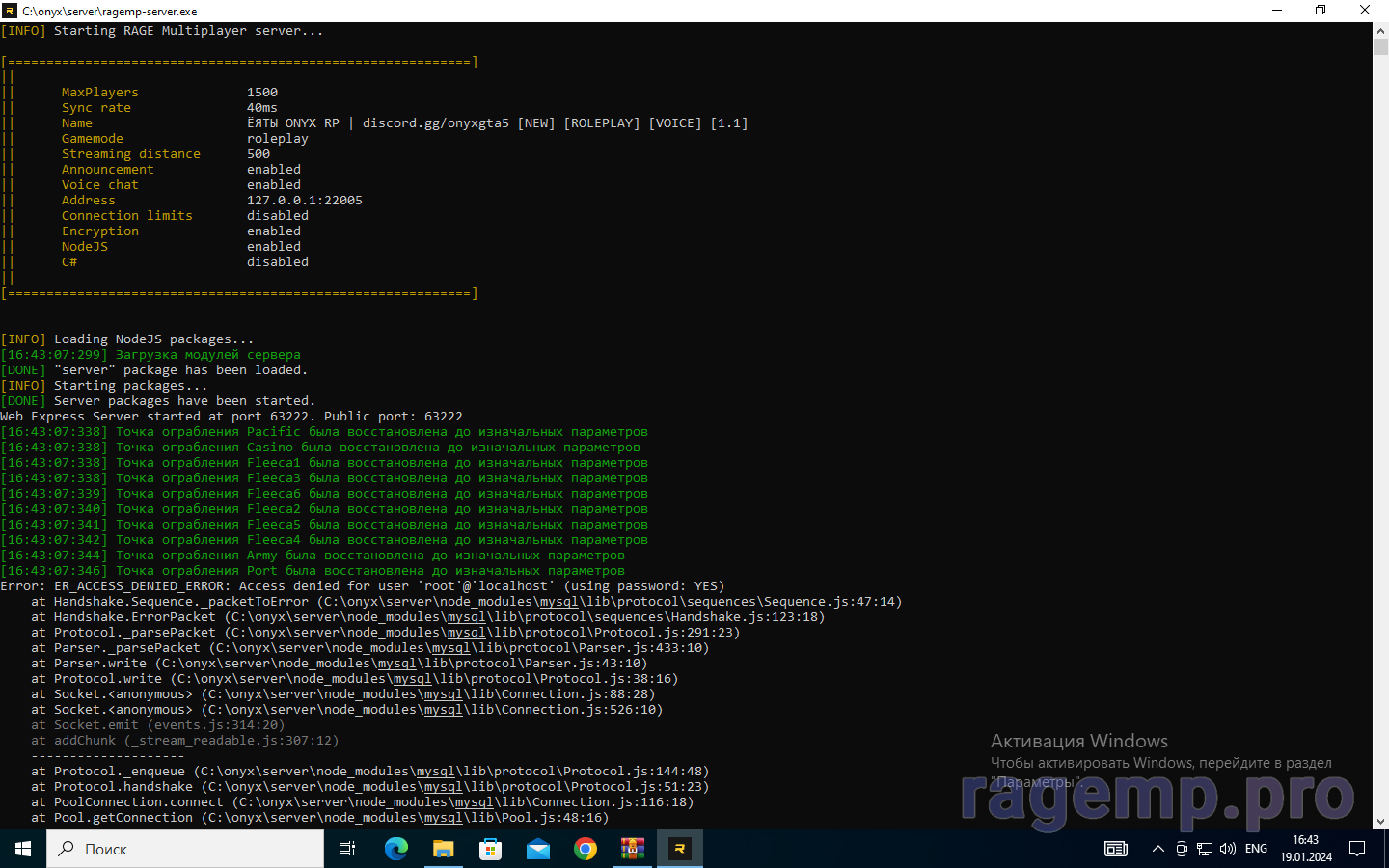Open the notification center icon
The image size is (1389, 868).
coord(1357,849)
